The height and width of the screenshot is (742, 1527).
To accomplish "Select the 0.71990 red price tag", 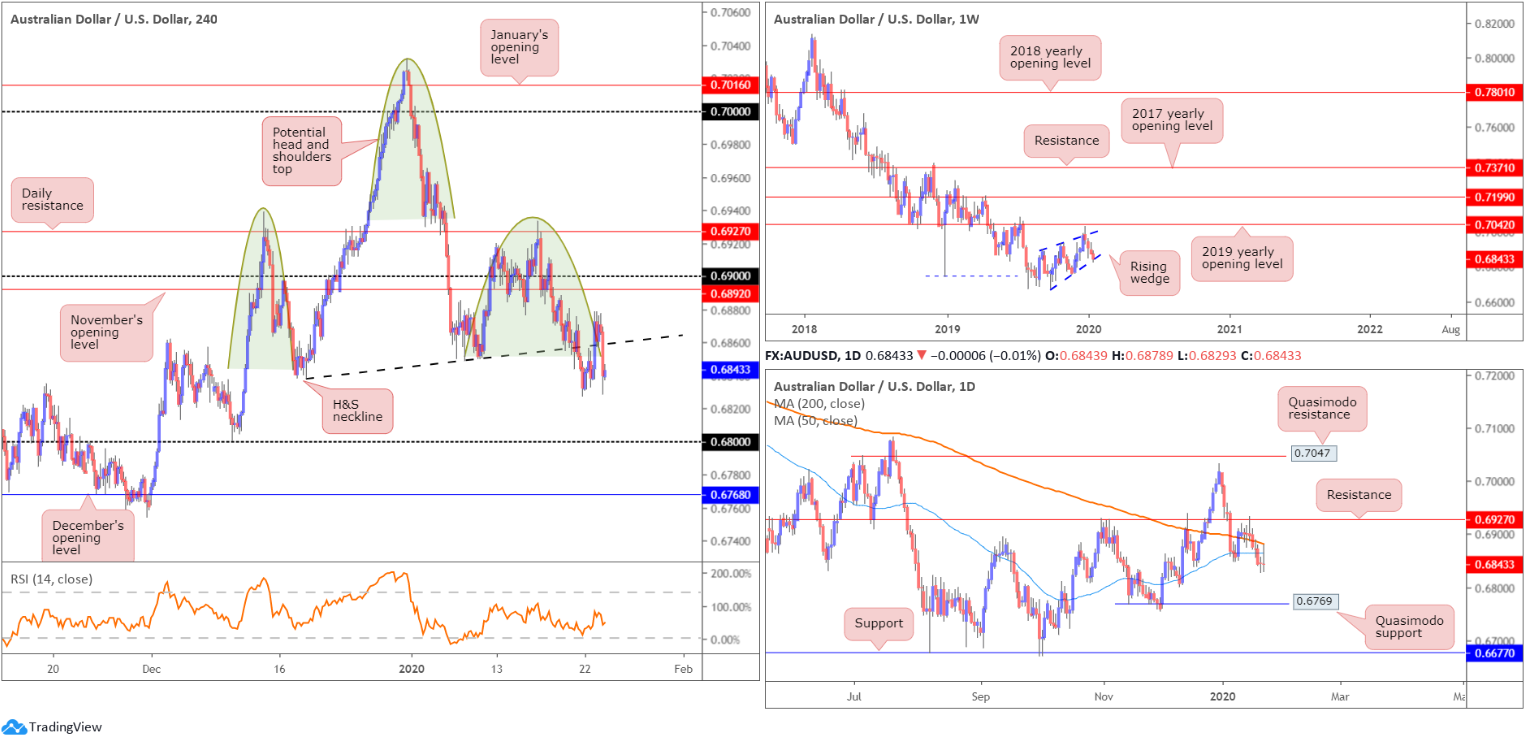I will coord(1495,197).
